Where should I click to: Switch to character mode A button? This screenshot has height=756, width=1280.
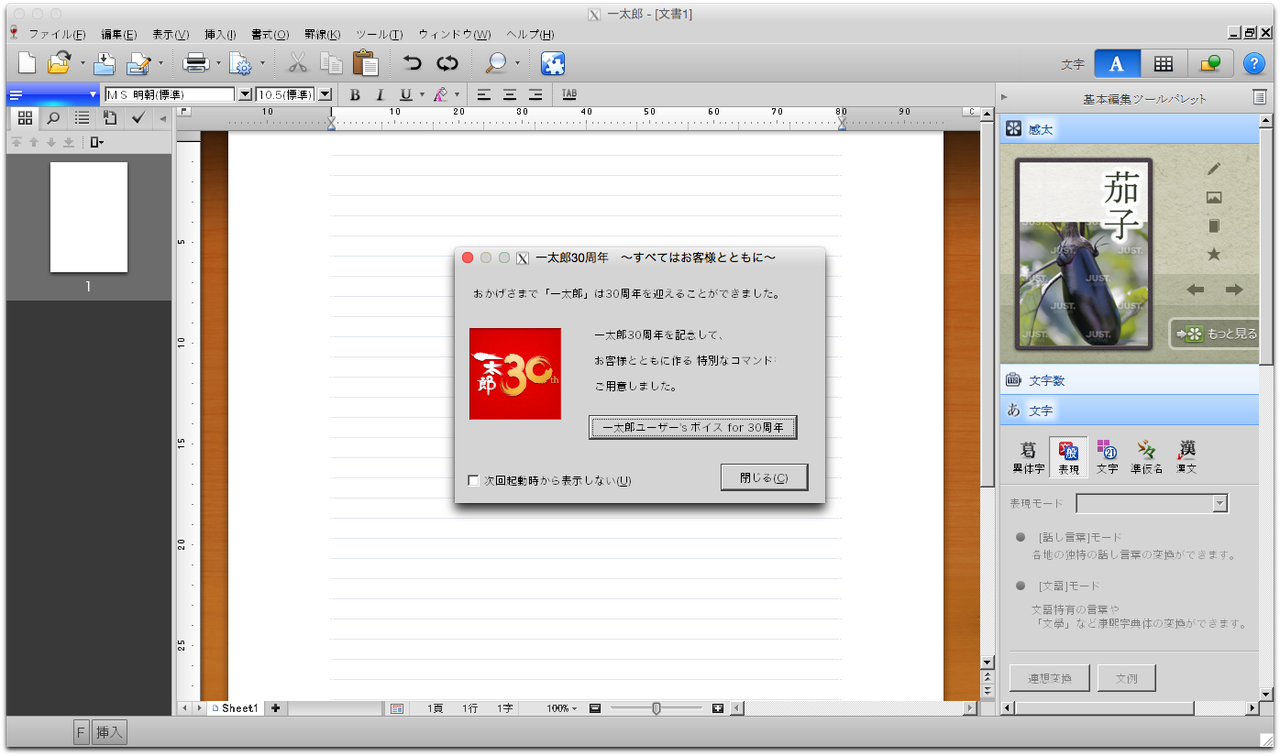tap(1117, 63)
